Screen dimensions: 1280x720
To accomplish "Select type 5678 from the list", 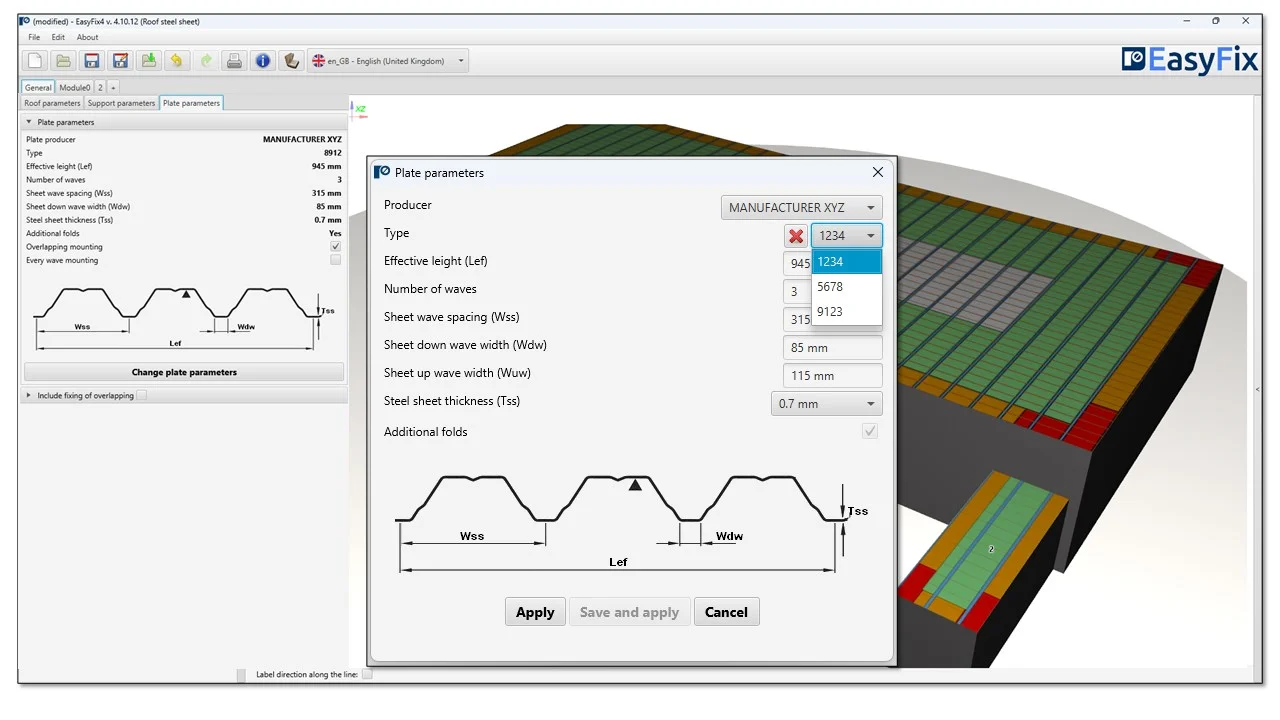I will coord(830,287).
